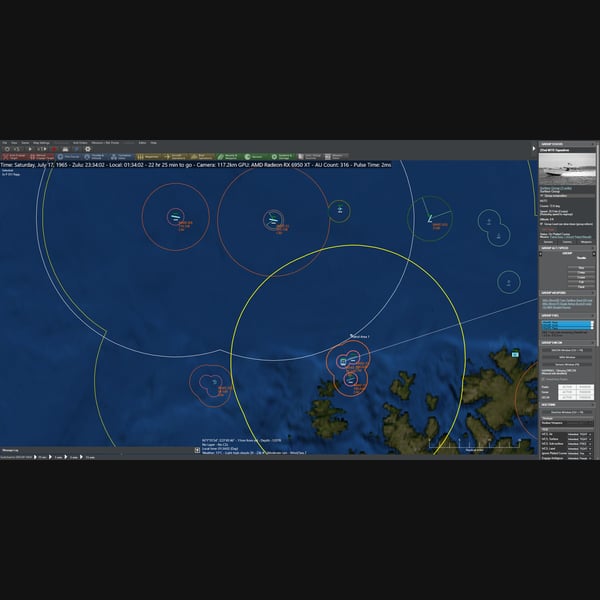
Task: Collapse the Group Fuel section arrow
Action: pyautogui.click(x=593, y=316)
